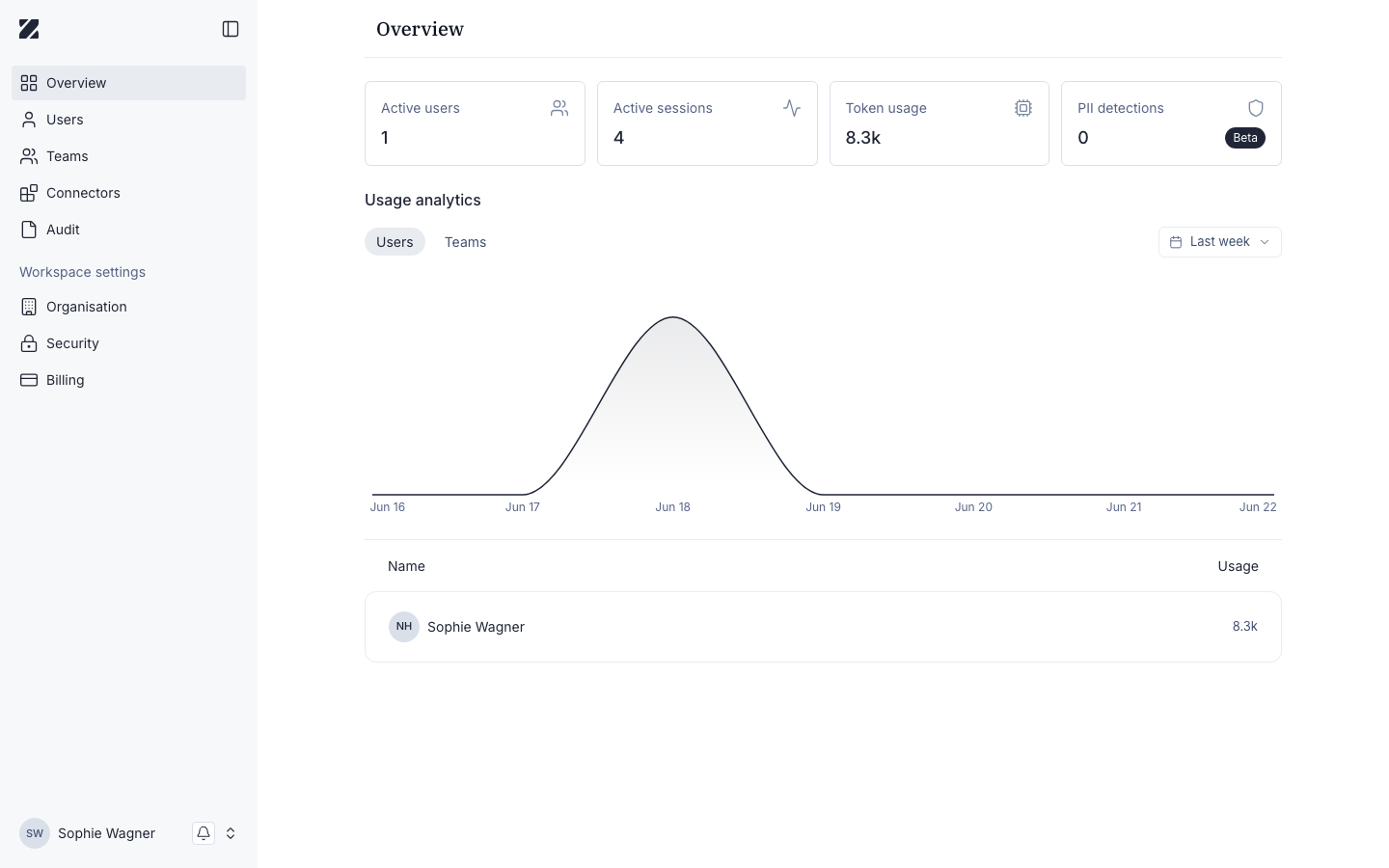Click the Active sessions activity icon
Screen dimensions: 1389x868
(792, 108)
